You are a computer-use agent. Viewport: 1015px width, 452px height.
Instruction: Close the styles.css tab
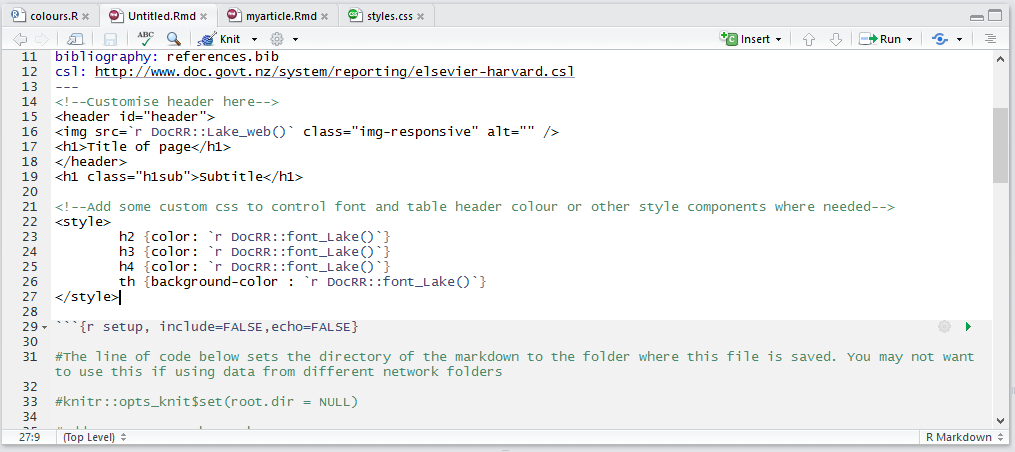(x=420, y=16)
